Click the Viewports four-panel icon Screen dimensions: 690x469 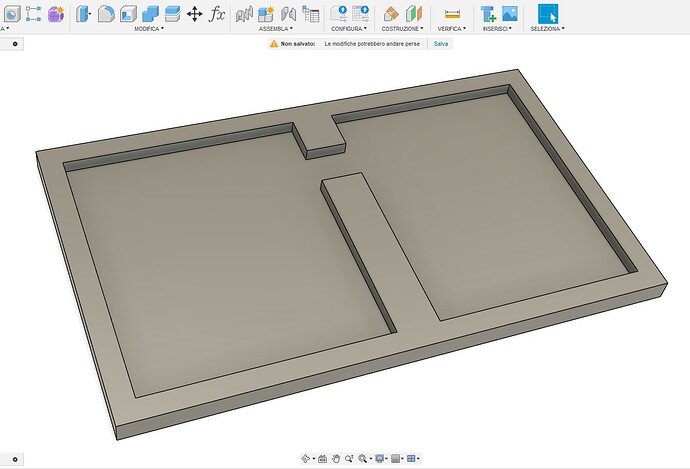tap(411, 458)
